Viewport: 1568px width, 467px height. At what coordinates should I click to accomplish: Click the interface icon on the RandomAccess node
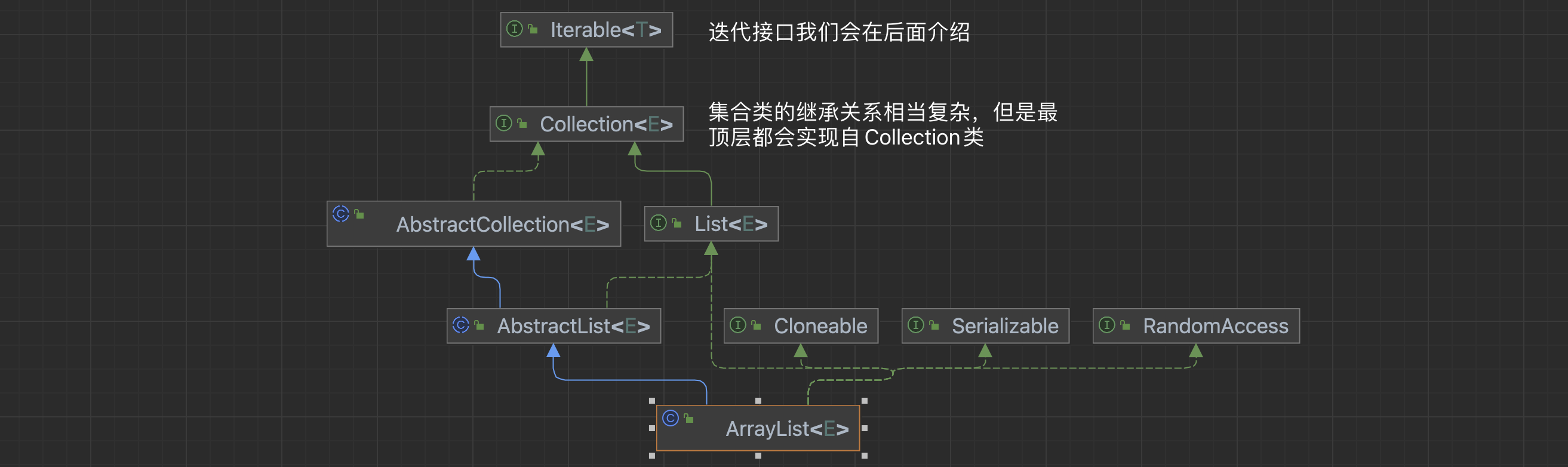pos(1106,325)
